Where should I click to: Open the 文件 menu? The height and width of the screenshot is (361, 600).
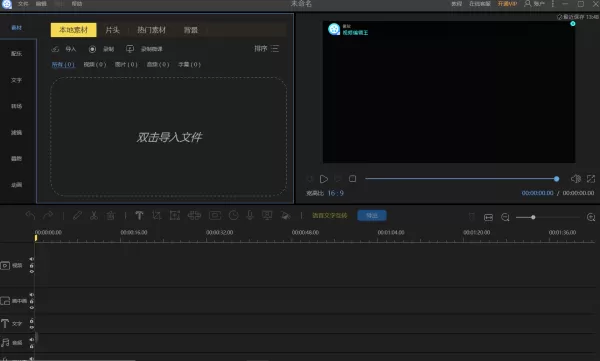click(x=23, y=3)
